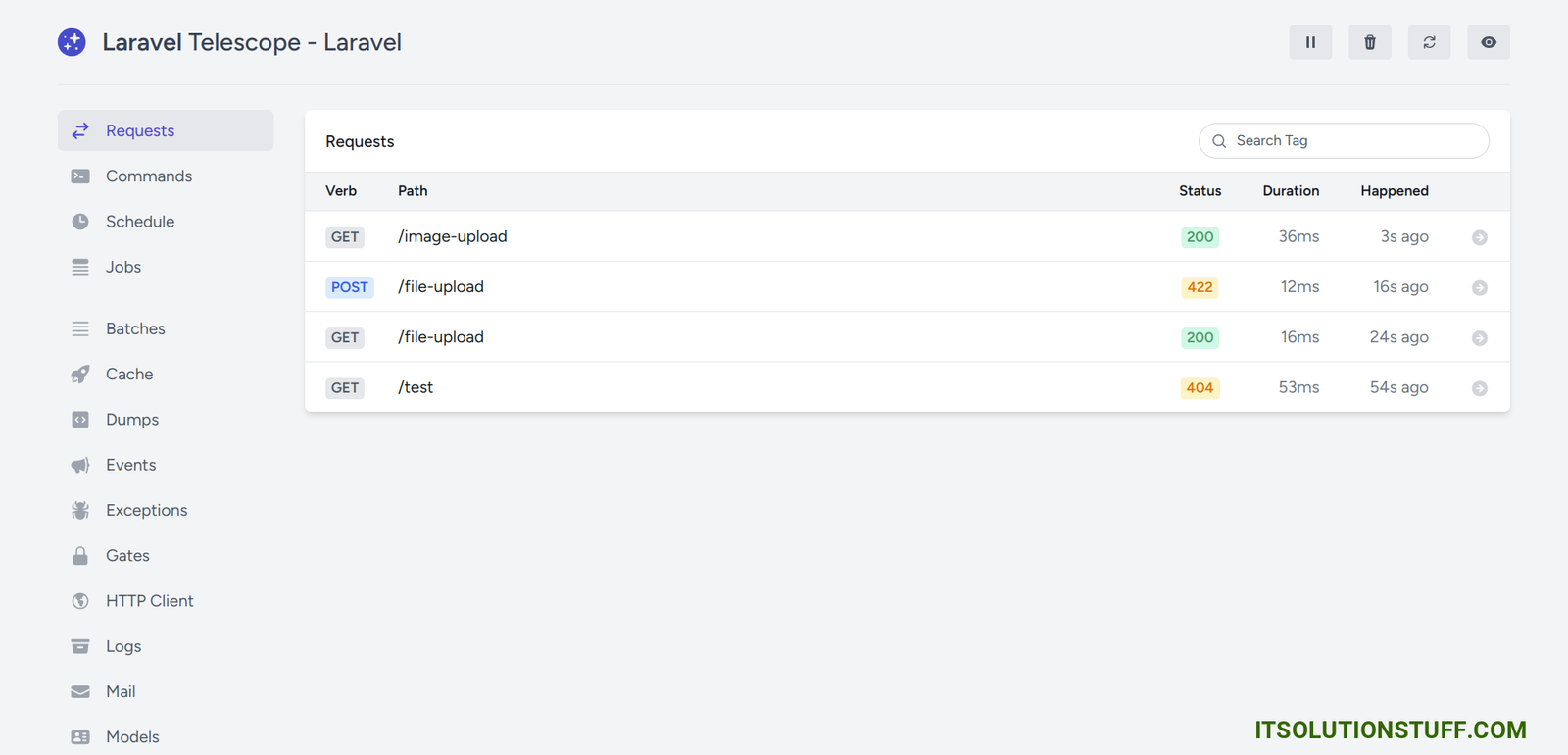1568x755 pixels.
Task: Click the Laravel Telescope logo icon
Action: pyautogui.click(x=72, y=42)
